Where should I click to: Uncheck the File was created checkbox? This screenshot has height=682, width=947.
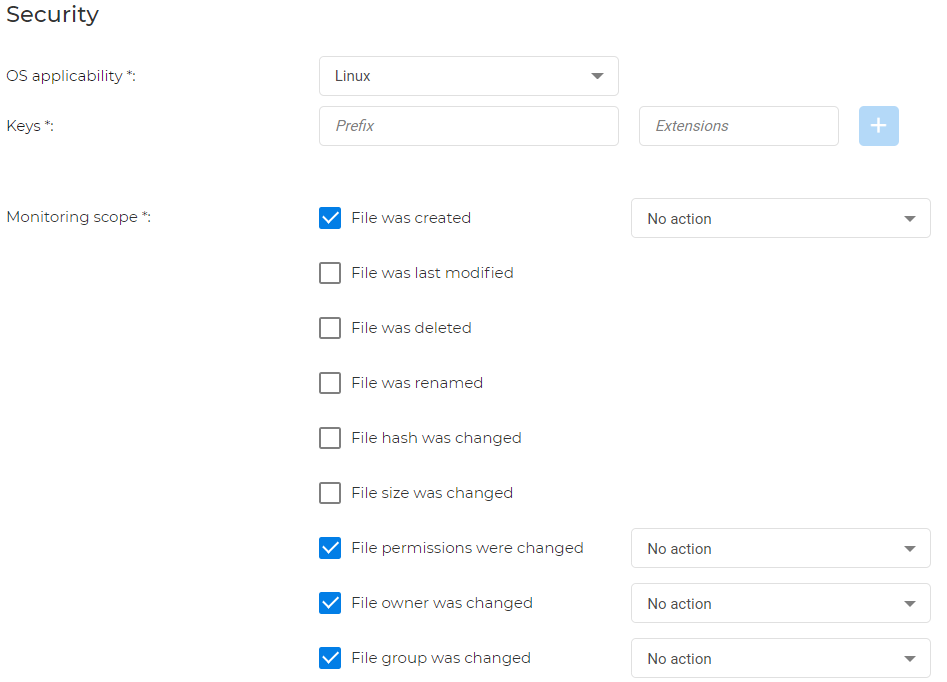[330, 218]
